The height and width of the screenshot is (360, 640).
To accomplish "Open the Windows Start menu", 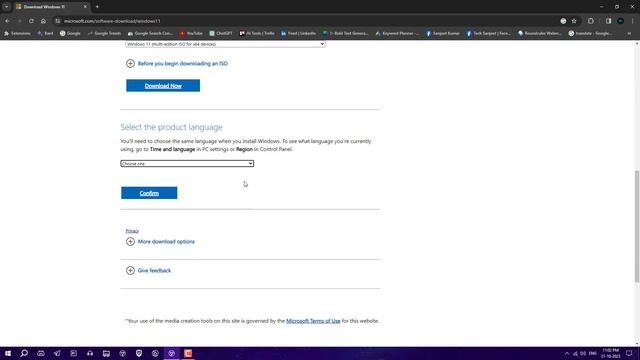I will (x=8, y=353).
